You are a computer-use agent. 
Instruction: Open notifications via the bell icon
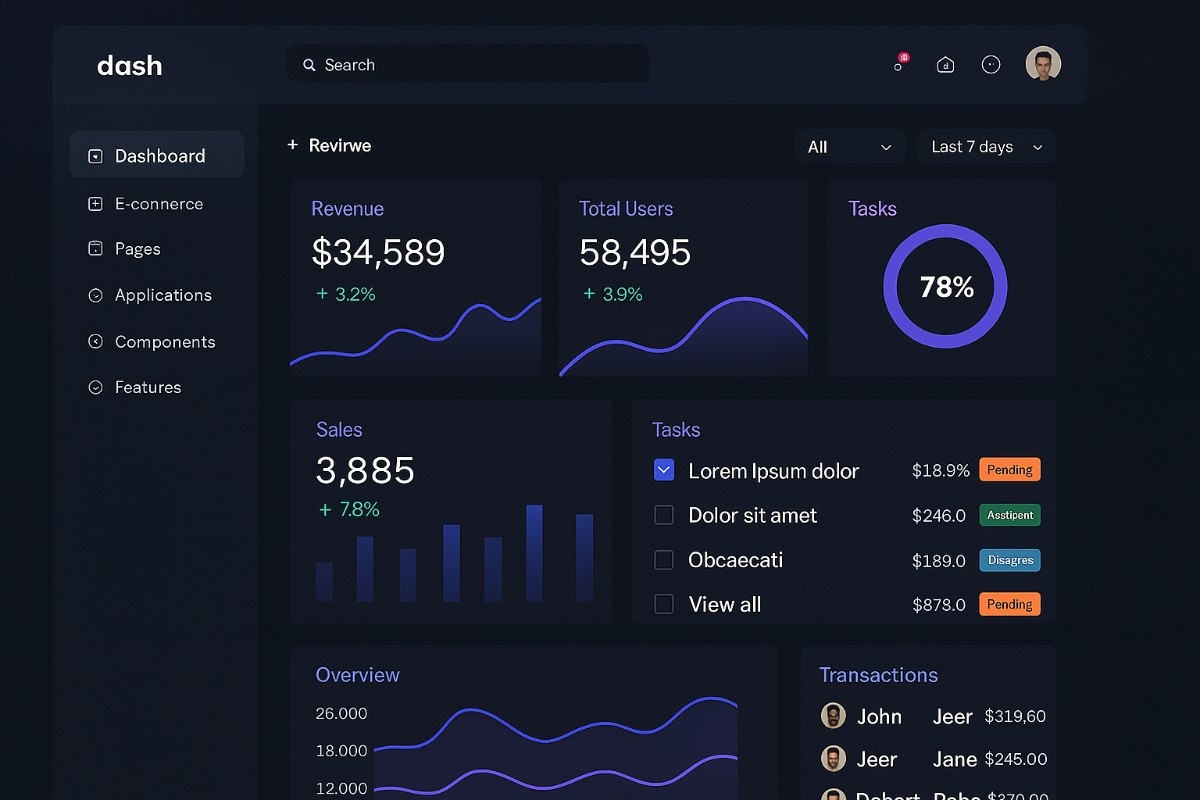pos(898,64)
